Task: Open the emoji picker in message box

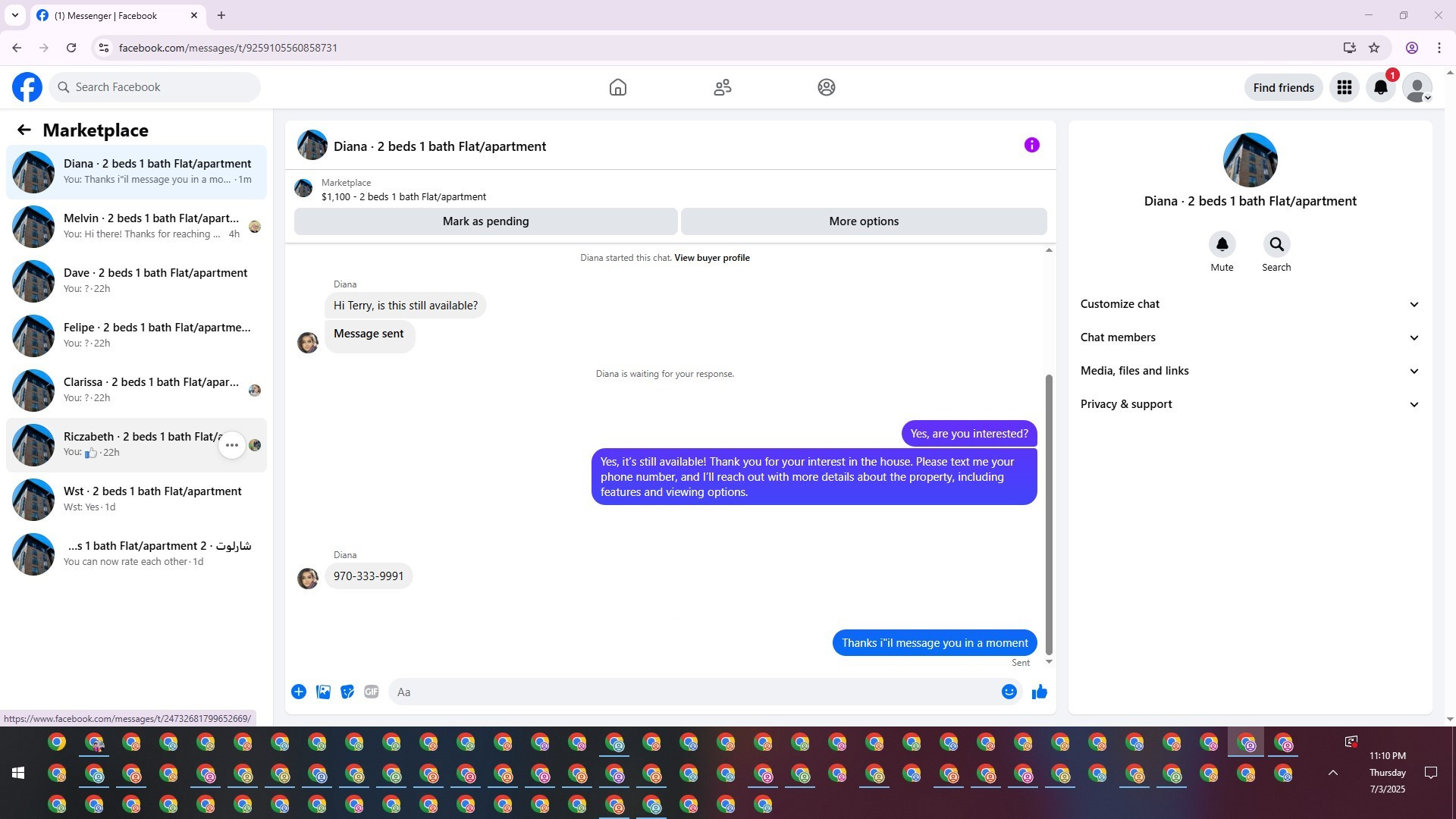Action: point(1009,692)
